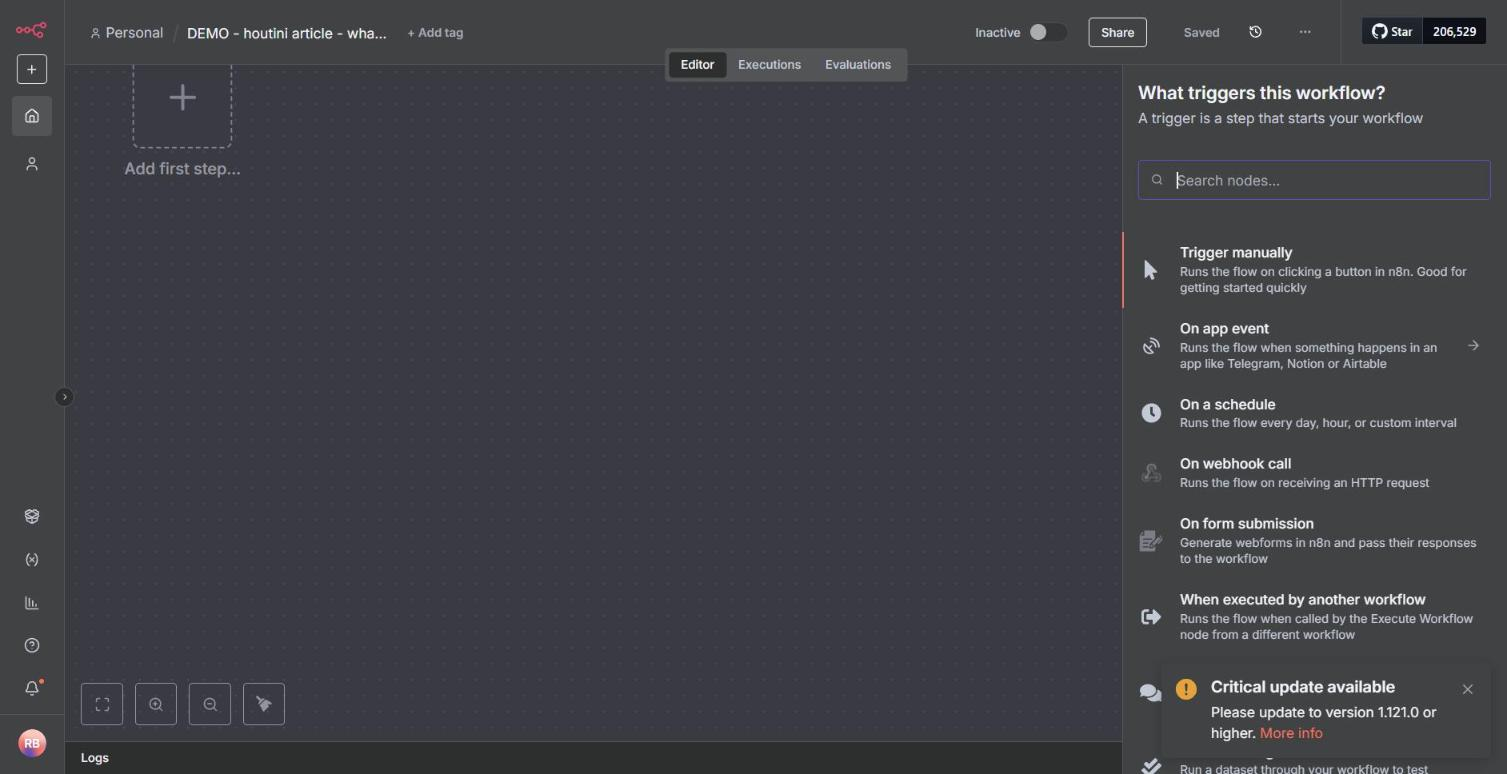This screenshot has width=1507, height=774.
Task: Switch to the Evaluations tab
Action: (x=858, y=65)
